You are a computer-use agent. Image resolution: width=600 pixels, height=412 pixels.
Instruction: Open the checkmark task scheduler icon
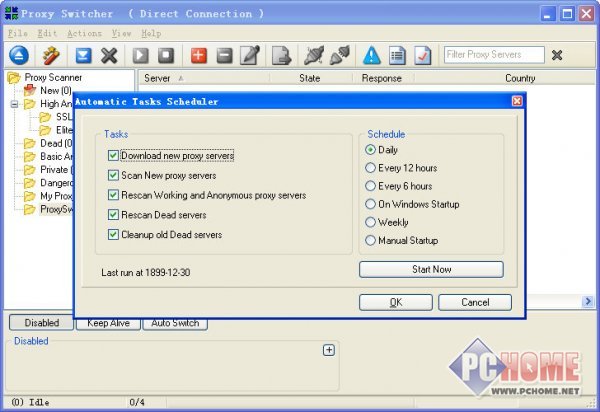point(422,55)
